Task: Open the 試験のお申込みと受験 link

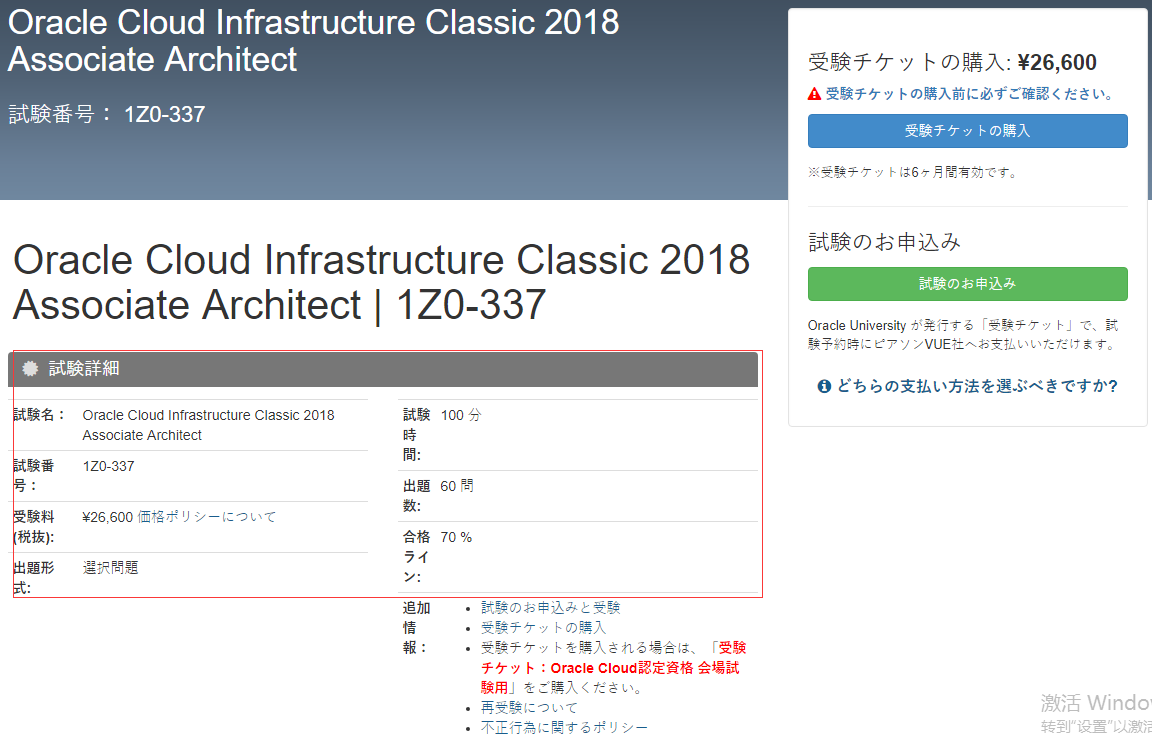Action: pos(550,608)
